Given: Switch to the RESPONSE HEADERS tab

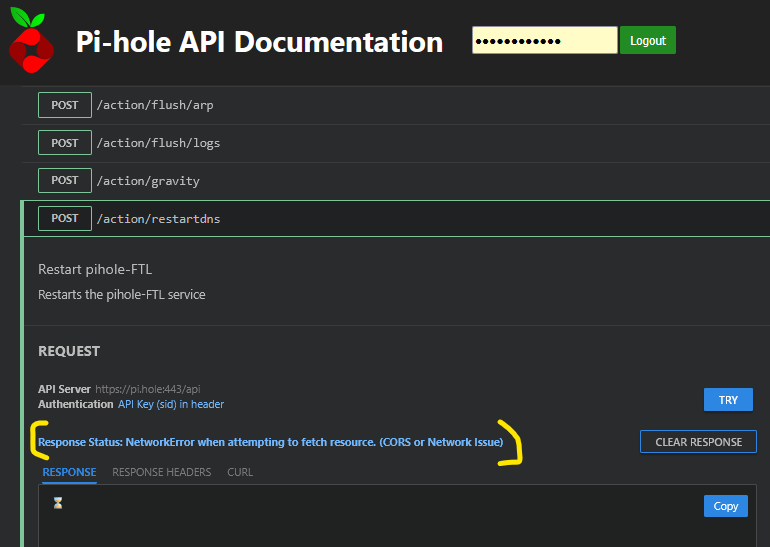Looking at the screenshot, I should tap(161, 472).
